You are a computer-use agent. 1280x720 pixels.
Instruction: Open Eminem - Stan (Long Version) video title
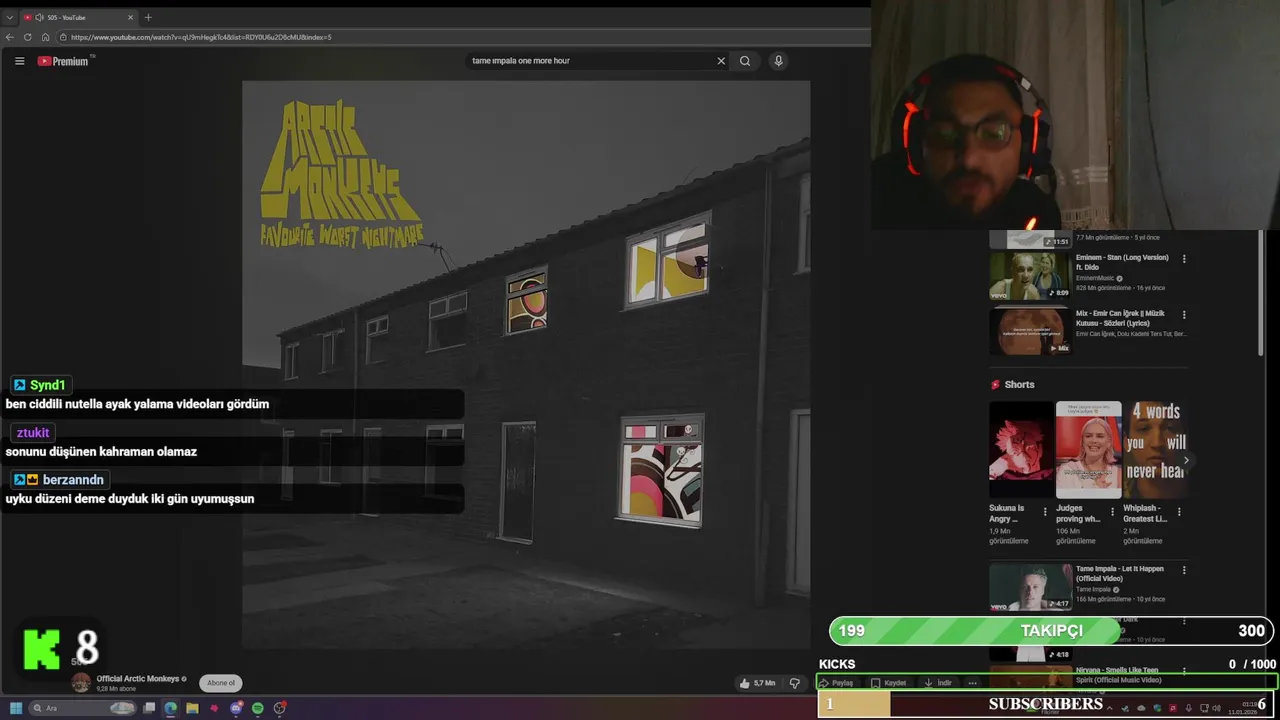(1122, 262)
